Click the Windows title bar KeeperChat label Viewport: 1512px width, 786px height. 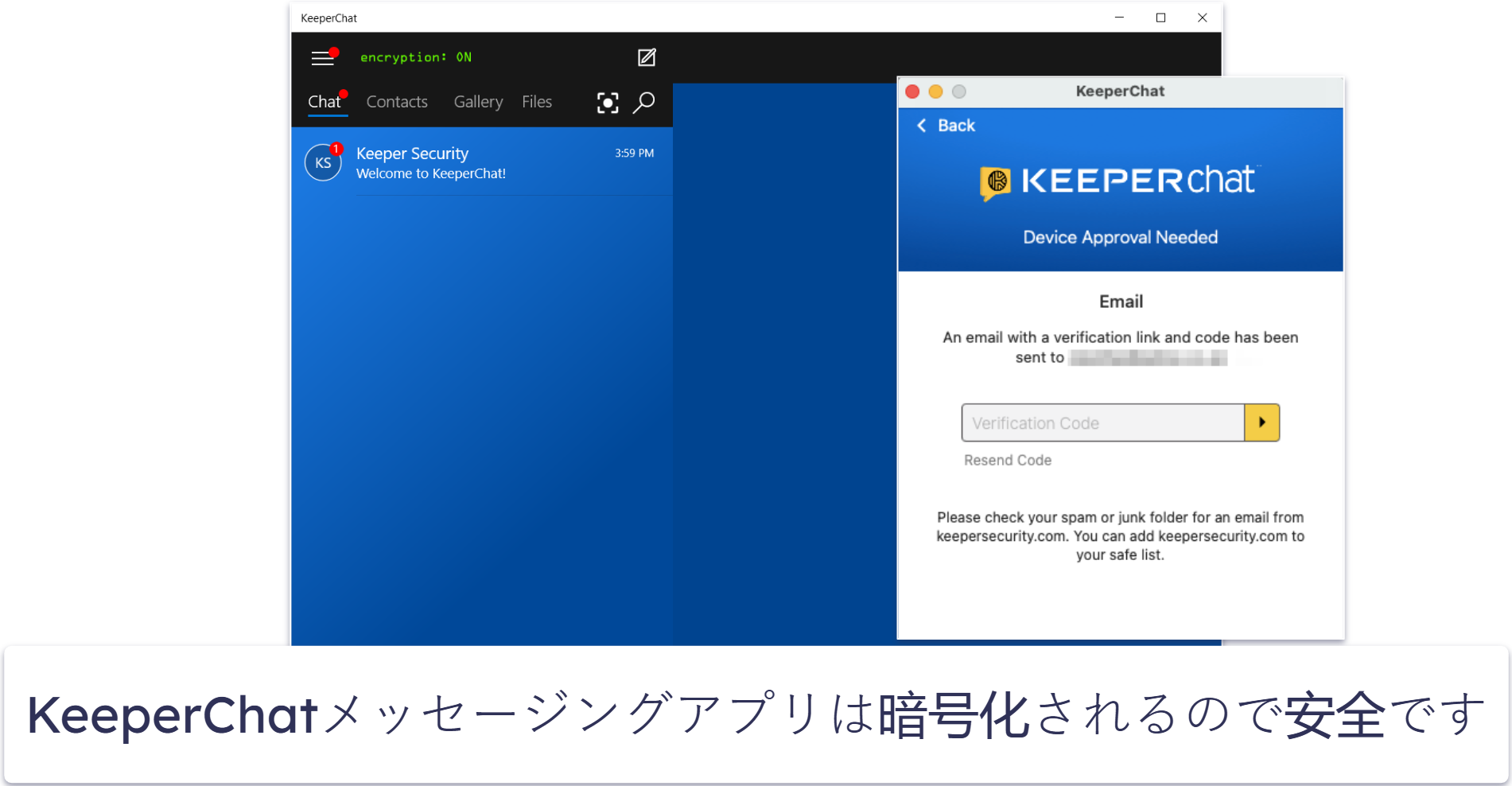pyautogui.click(x=329, y=18)
